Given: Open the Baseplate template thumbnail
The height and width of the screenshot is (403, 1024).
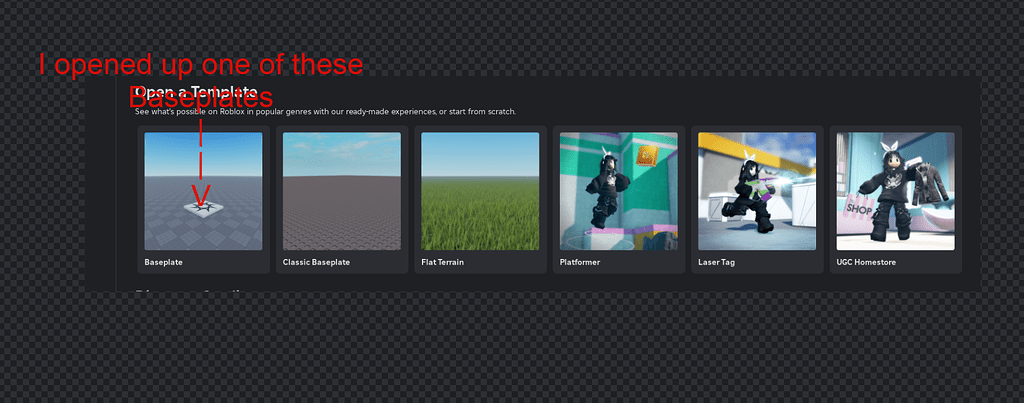Looking at the screenshot, I should [203, 191].
